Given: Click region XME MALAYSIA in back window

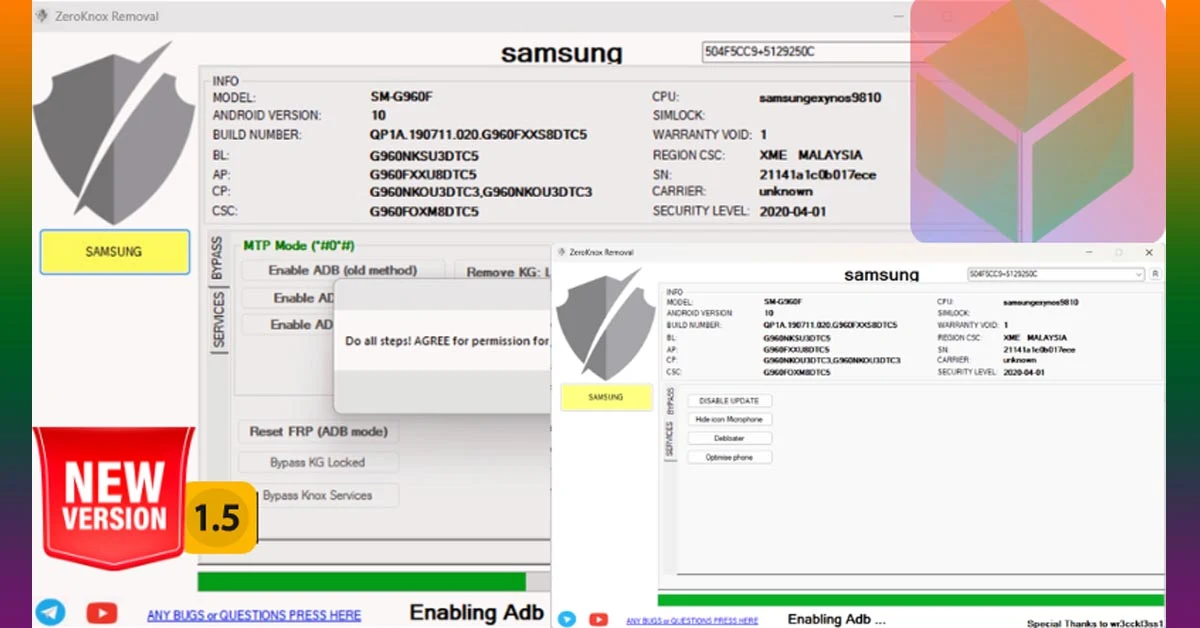Looking at the screenshot, I should pos(810,155).
